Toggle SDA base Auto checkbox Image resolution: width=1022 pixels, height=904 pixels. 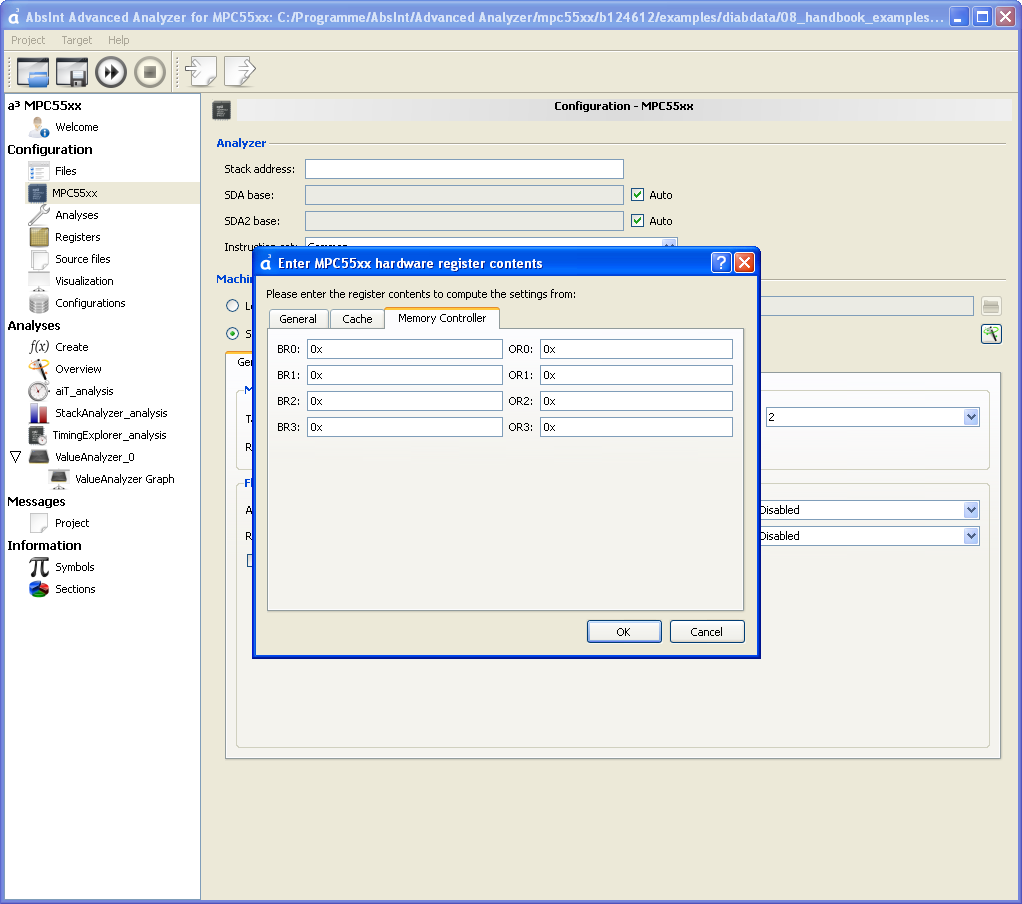(x=637, y=194)
